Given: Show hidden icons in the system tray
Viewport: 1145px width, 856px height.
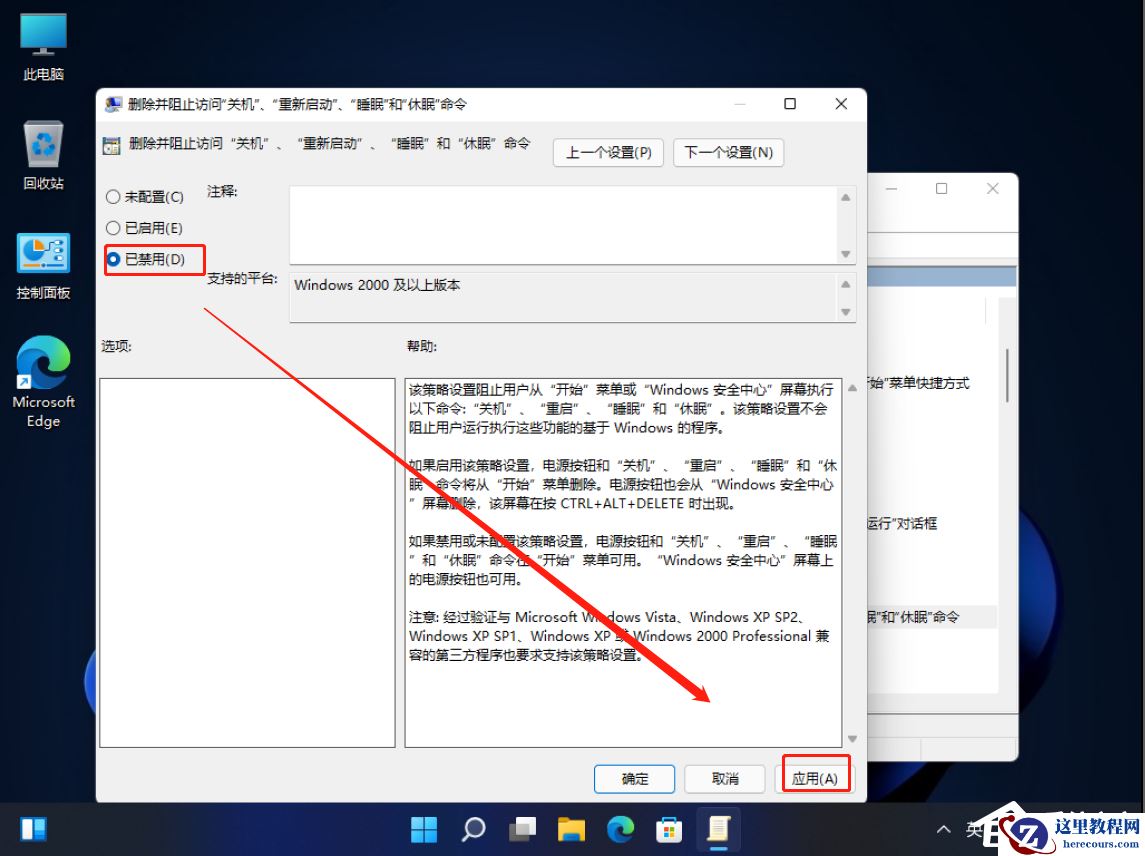Looking at the screenshot, I should pyautogui.click(x=943, y=828).
